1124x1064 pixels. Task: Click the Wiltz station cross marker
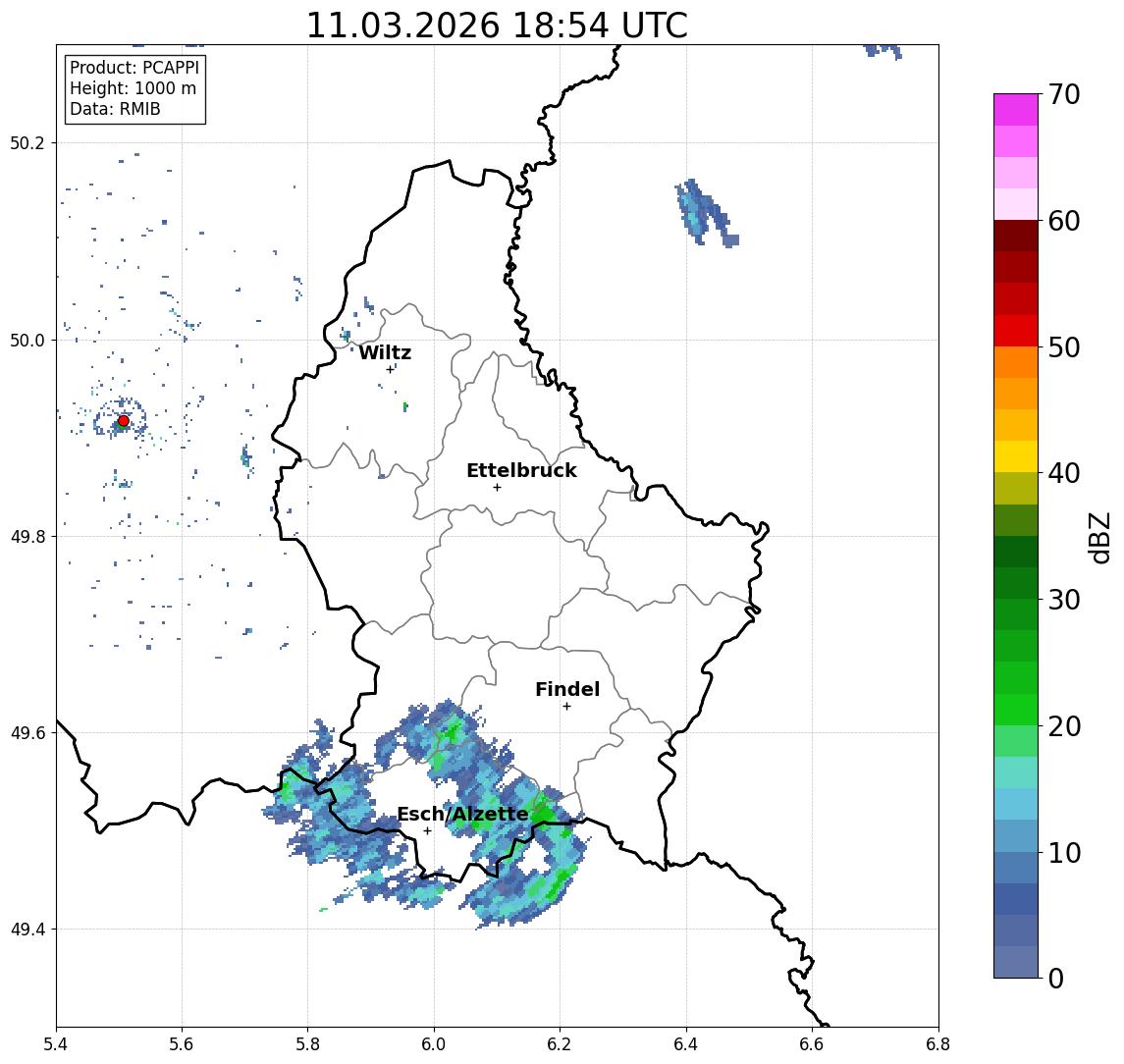point(390,369)
